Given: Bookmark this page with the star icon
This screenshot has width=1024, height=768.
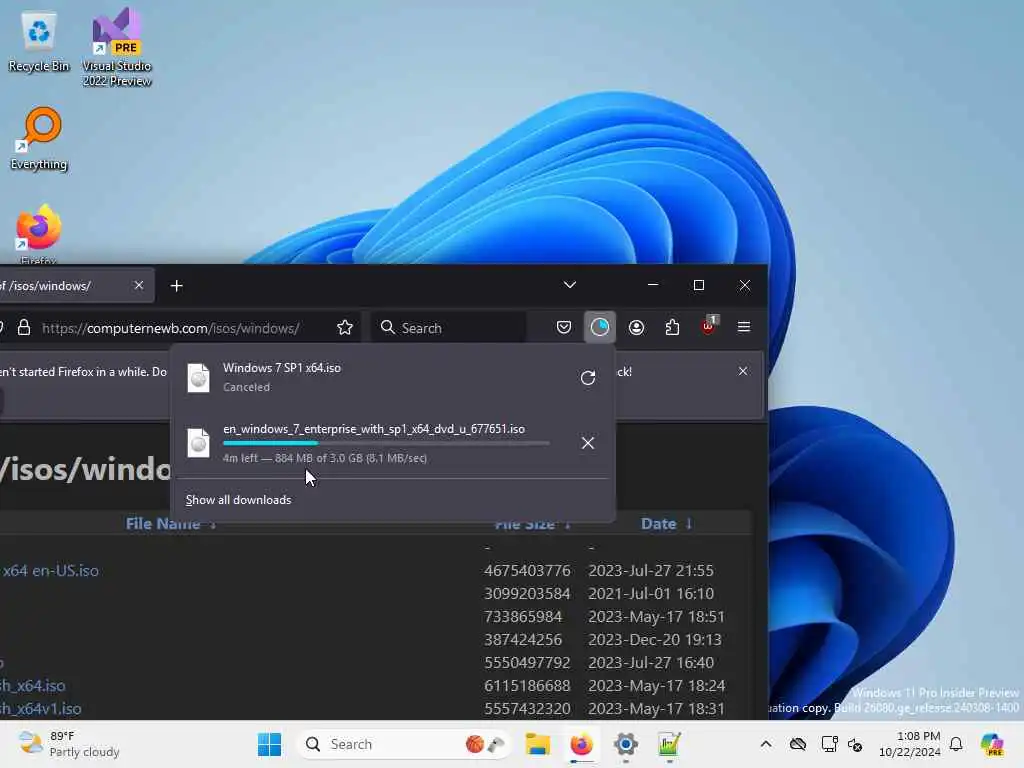Looking at the screenshot, I should [345, 327].
